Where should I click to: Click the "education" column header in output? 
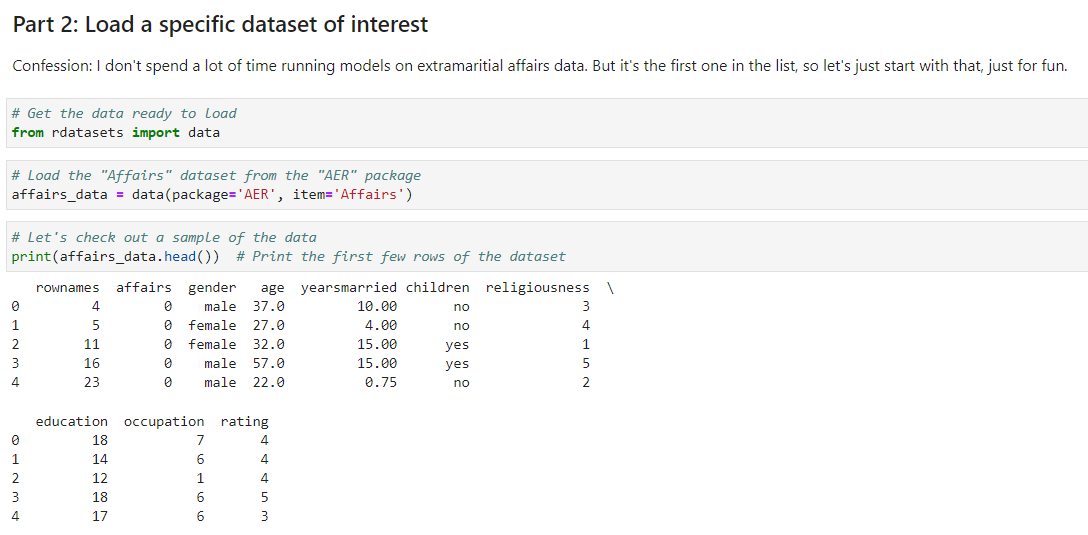click(x=72, y=422)
